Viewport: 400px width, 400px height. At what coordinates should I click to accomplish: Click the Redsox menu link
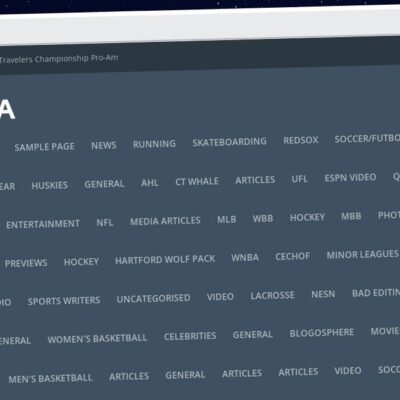(301, 140)
